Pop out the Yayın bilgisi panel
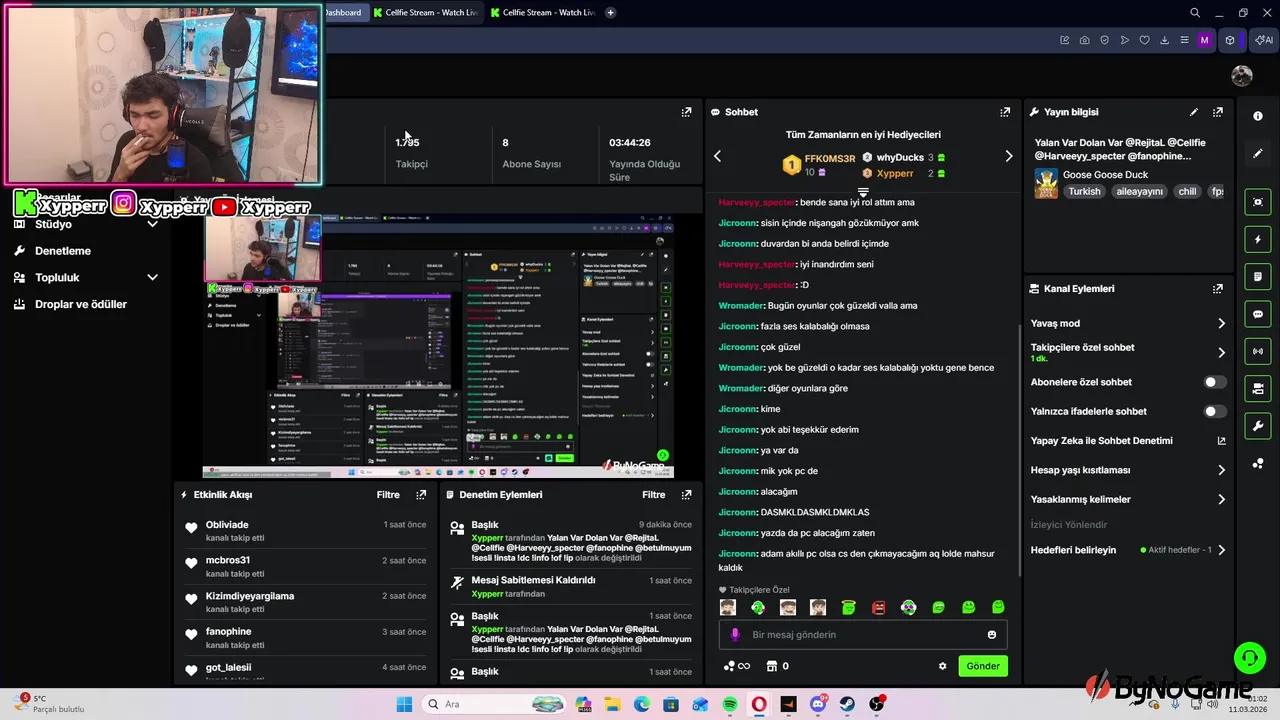Screen dimensions: 1280x720 point(1217,112)
